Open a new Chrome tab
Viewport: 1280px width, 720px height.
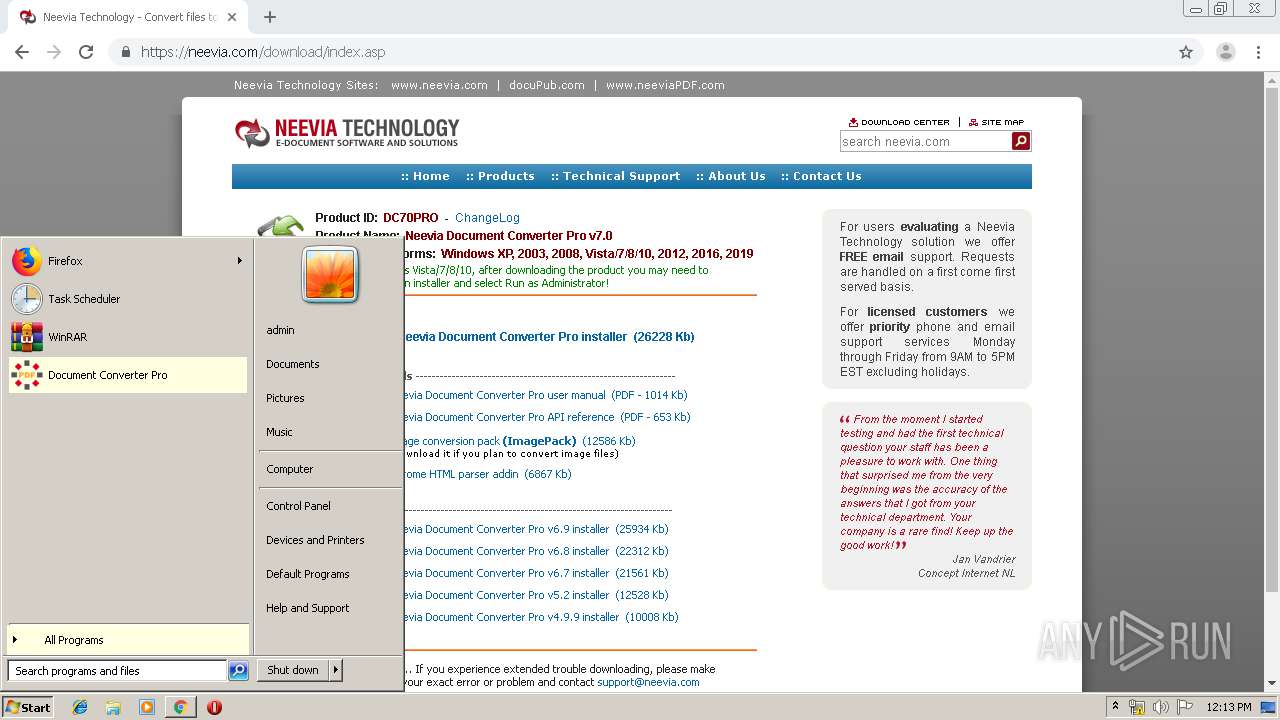[x=270, y=17]
